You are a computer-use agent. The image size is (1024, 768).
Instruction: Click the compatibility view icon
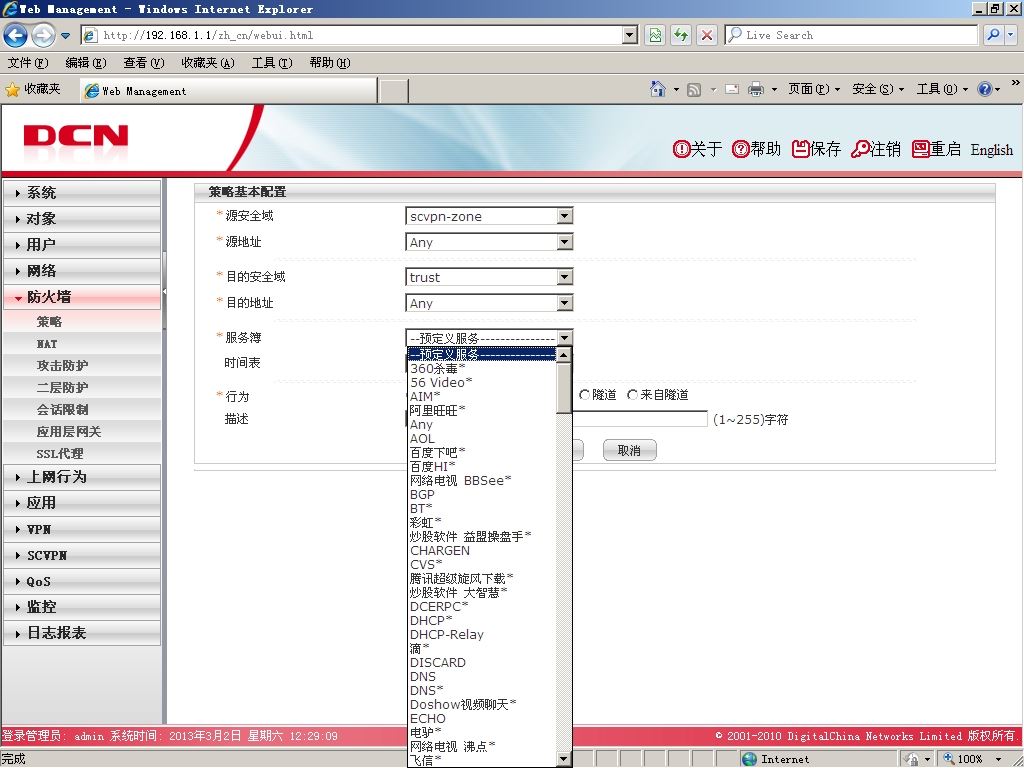[655, 35]
